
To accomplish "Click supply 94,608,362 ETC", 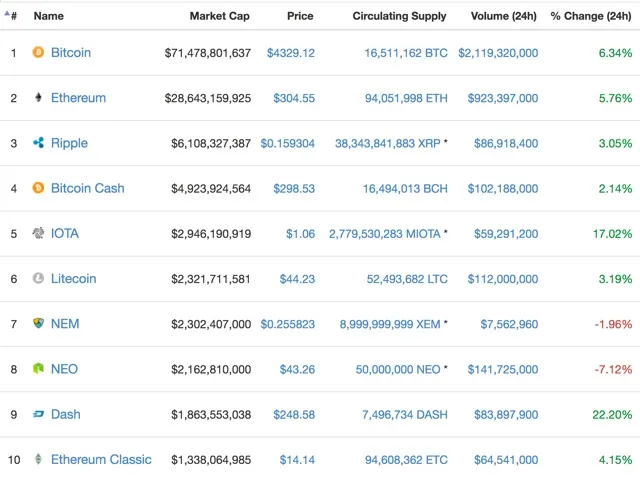I will pyautogui.click(x=406, y=460).
